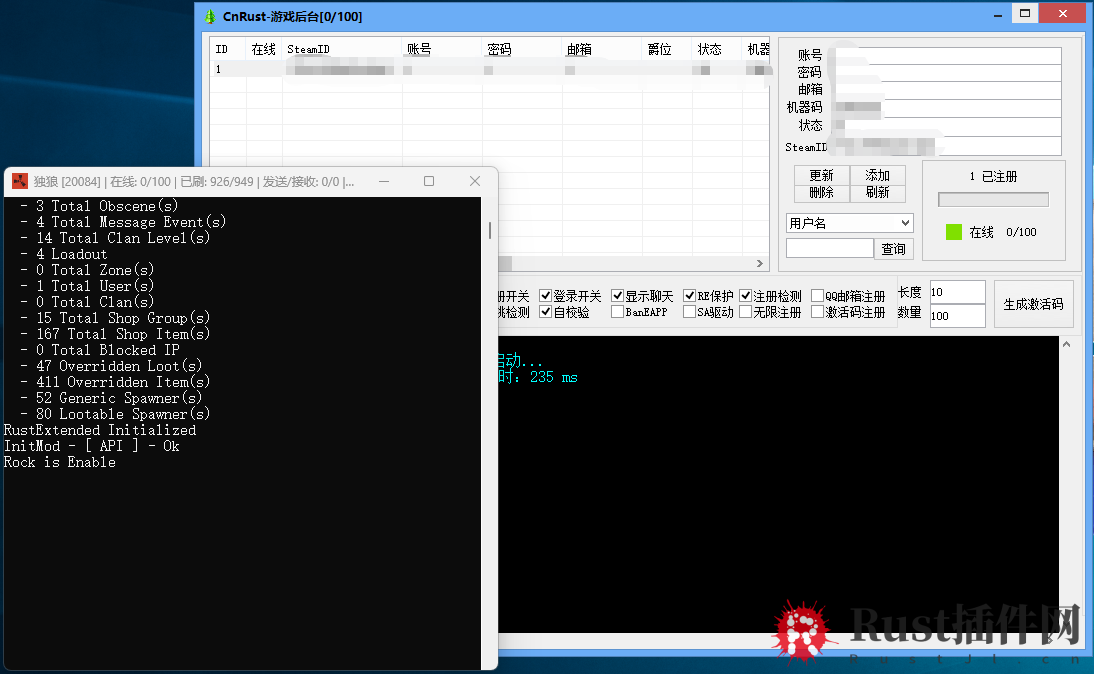Toggle the RE保护 checkbox
1094x674 pixels.
688,294
